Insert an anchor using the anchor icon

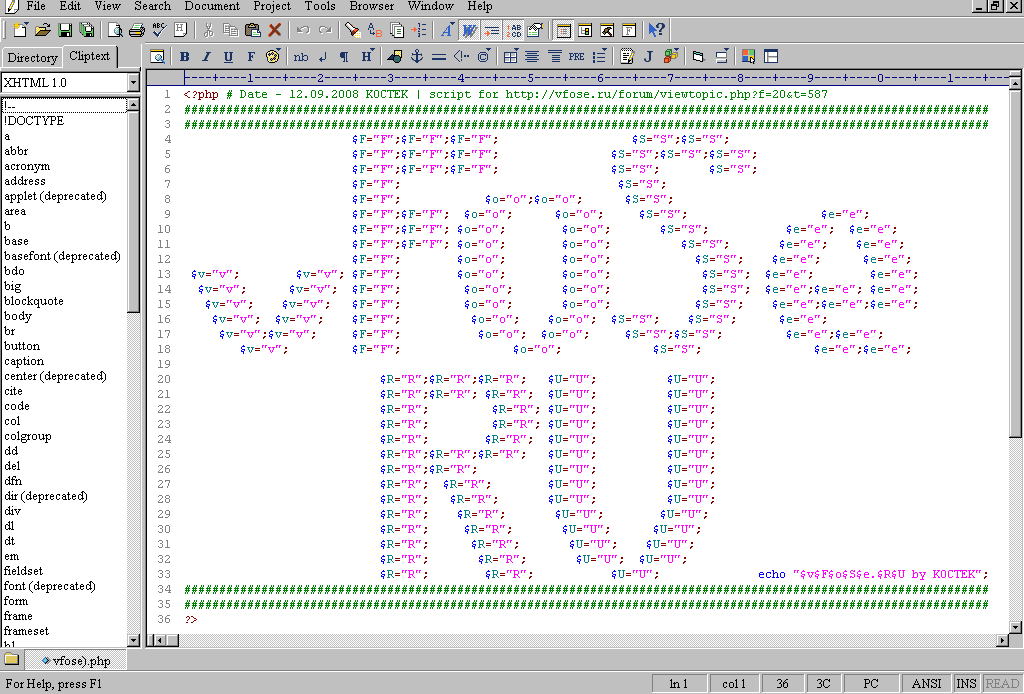point(417,57)
